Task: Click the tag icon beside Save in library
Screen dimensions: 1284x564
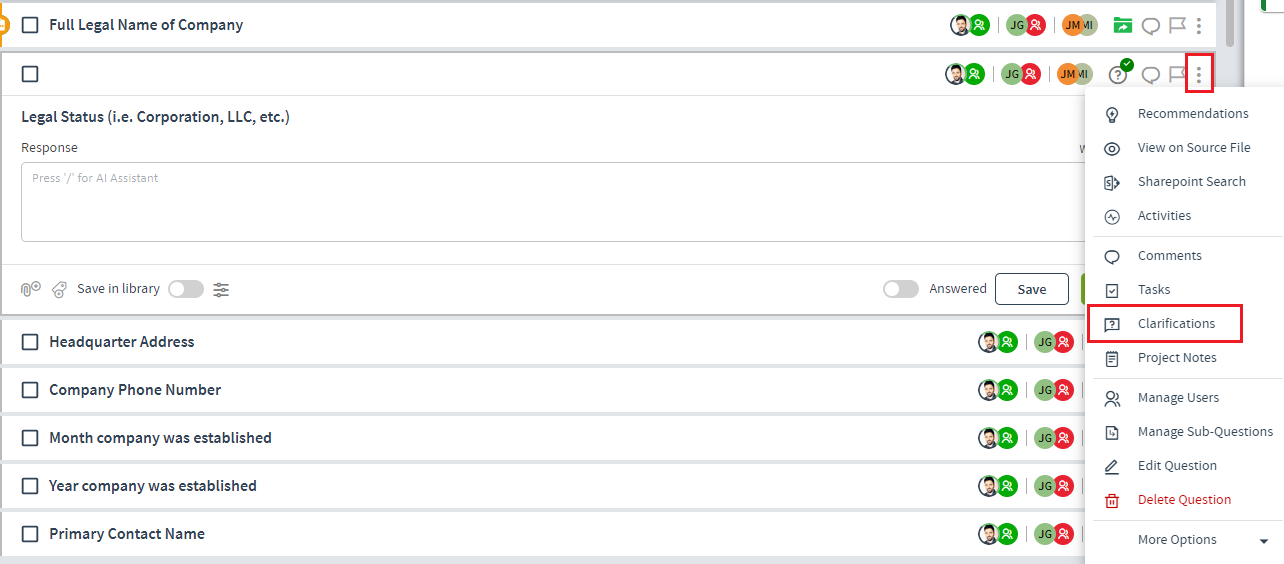Action: point(60,289)
